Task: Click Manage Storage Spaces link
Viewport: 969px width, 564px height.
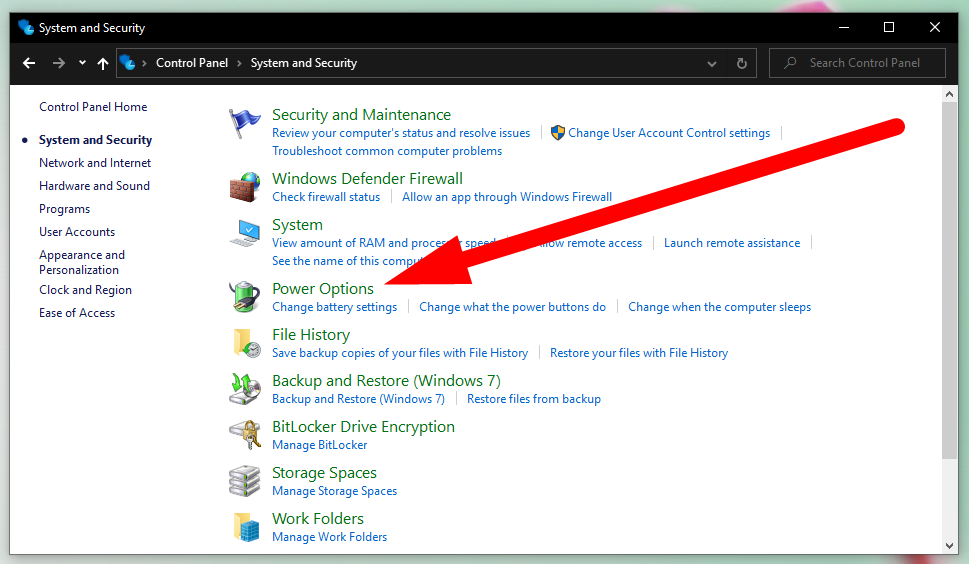Action: [x=334, y=491]
